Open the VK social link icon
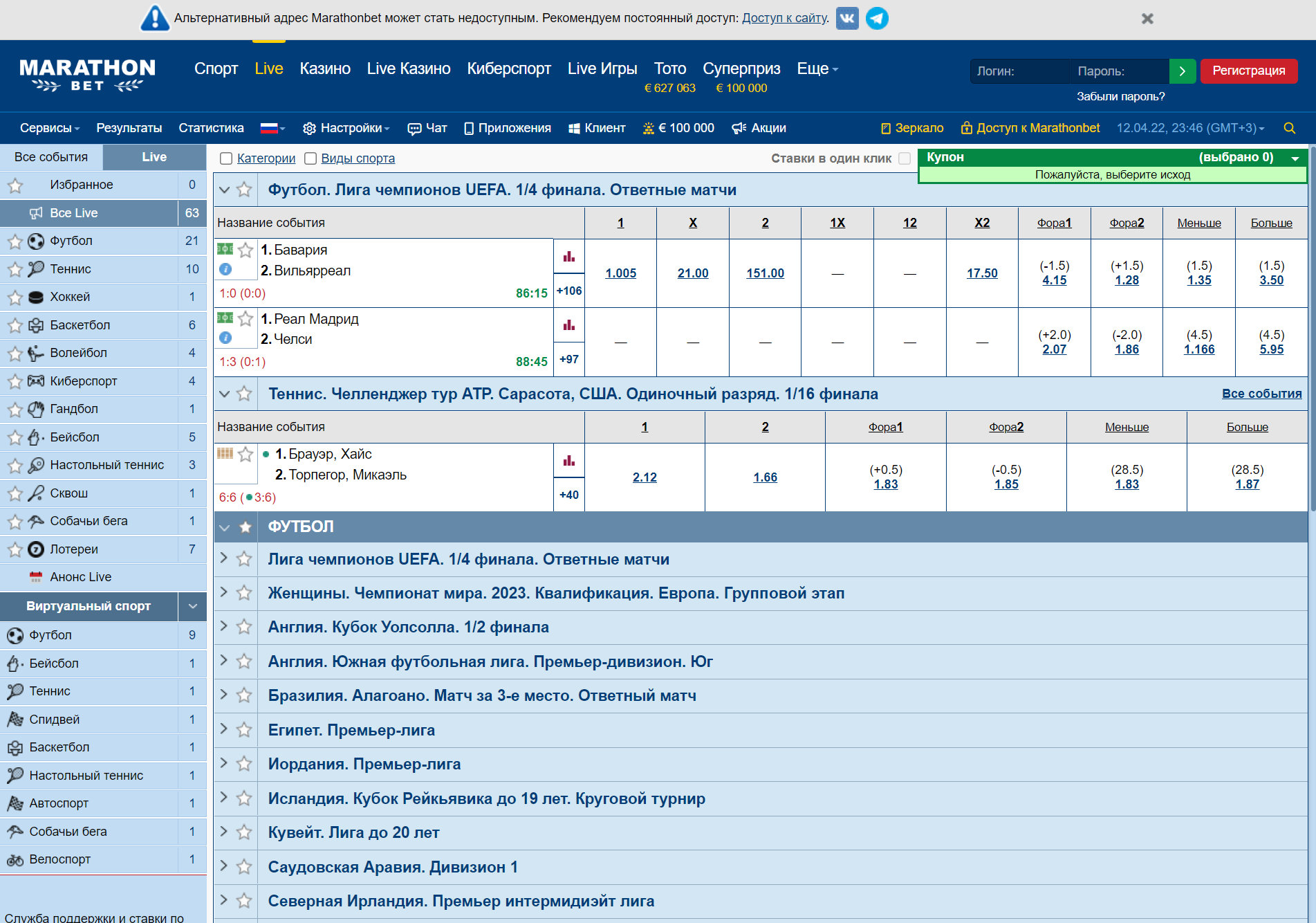1316x923 pixels. pyautogui.click(x=847, y=18)
